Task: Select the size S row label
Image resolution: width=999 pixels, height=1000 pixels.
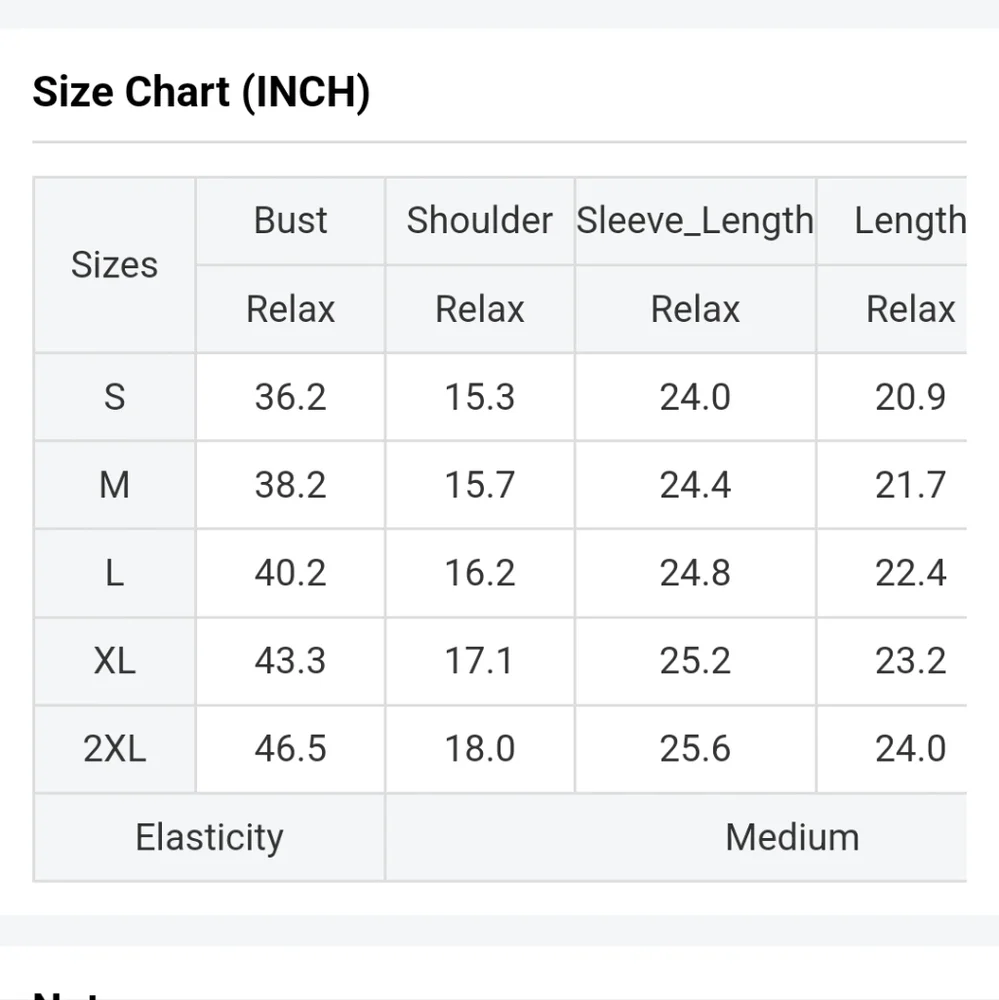Action: click(x=114, y=397)
